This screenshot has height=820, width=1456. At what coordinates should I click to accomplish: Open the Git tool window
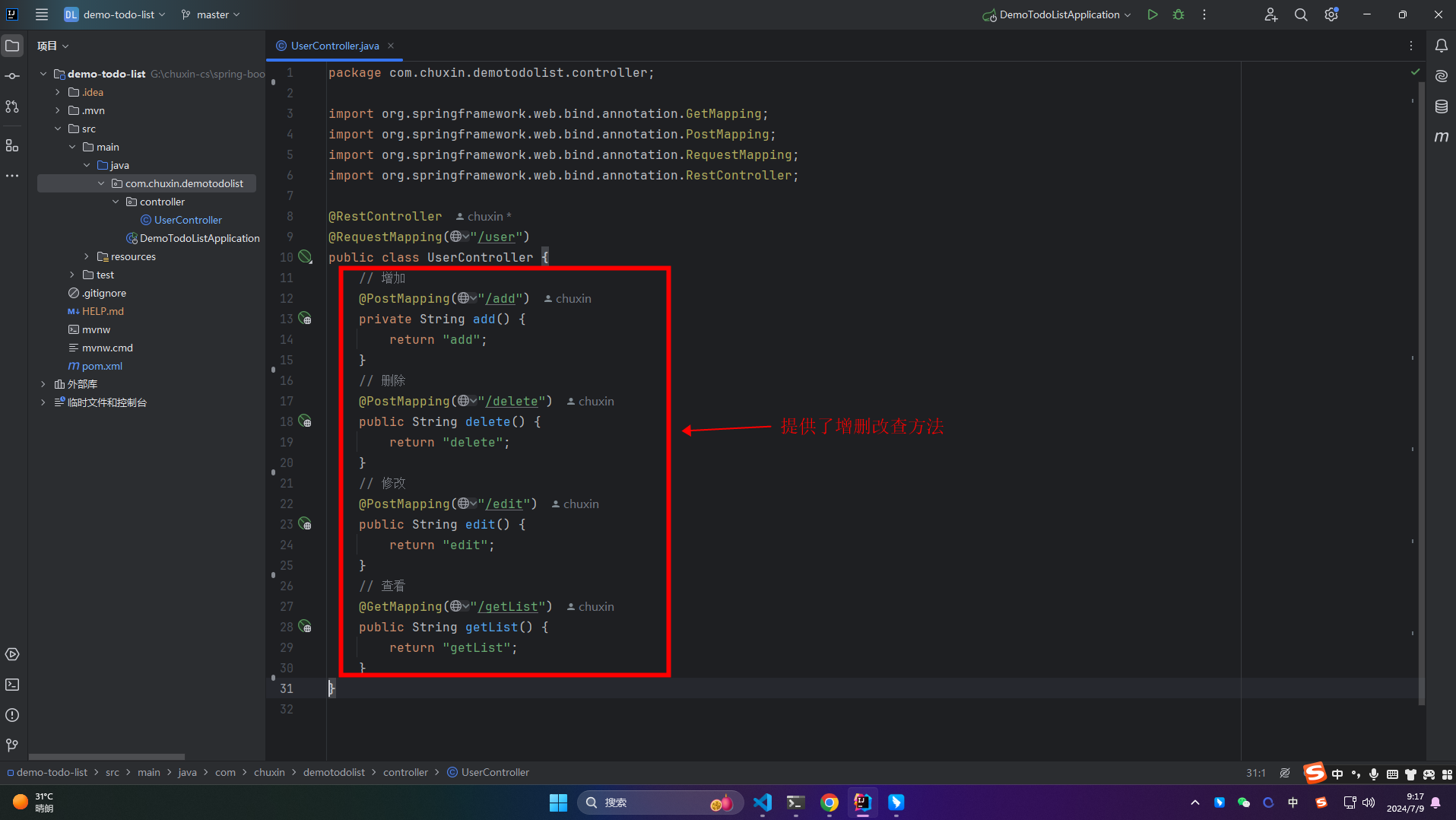pos(12,745)
